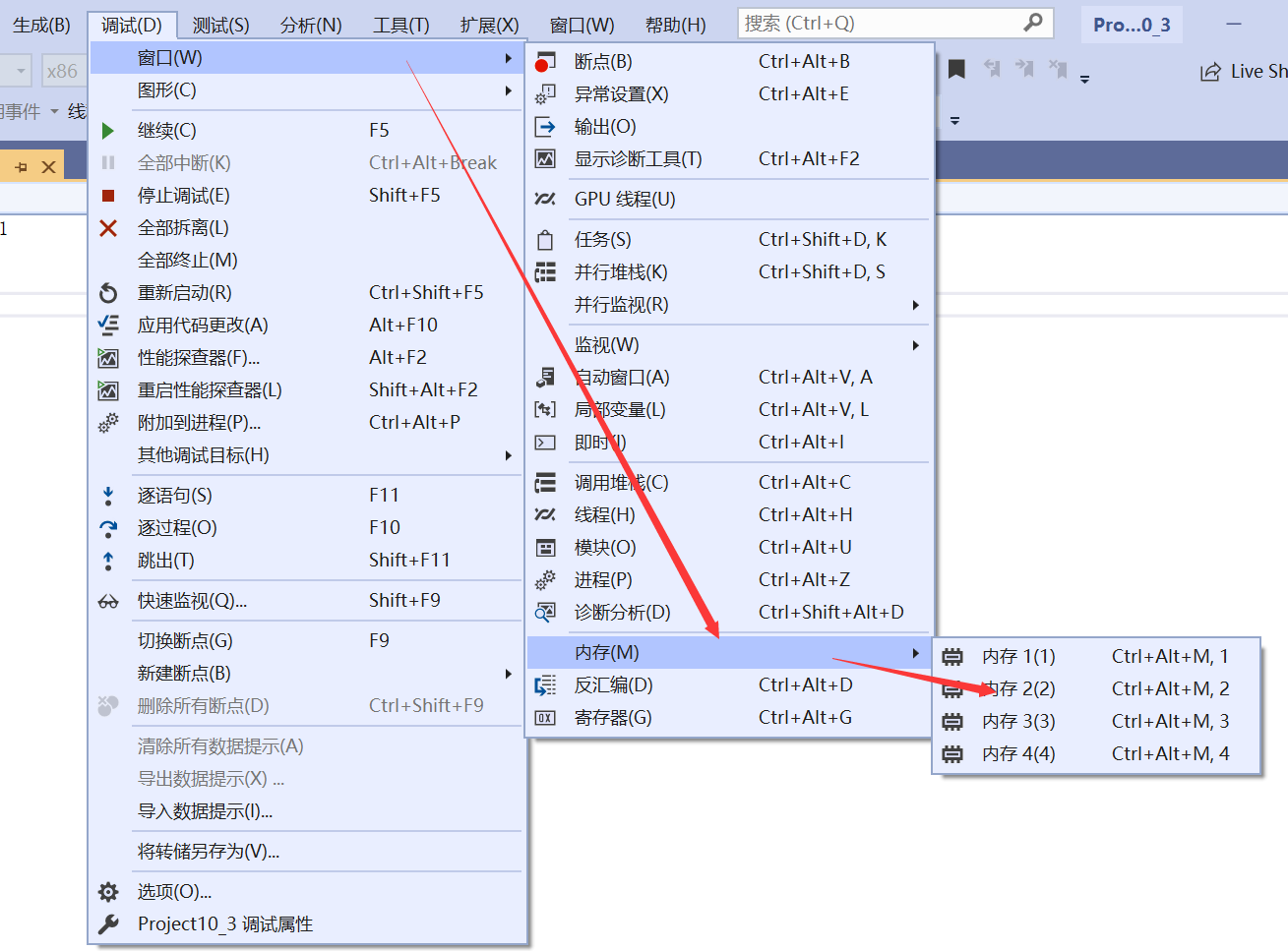Expand the Graphics (图形) submenu

pos(508,91)
